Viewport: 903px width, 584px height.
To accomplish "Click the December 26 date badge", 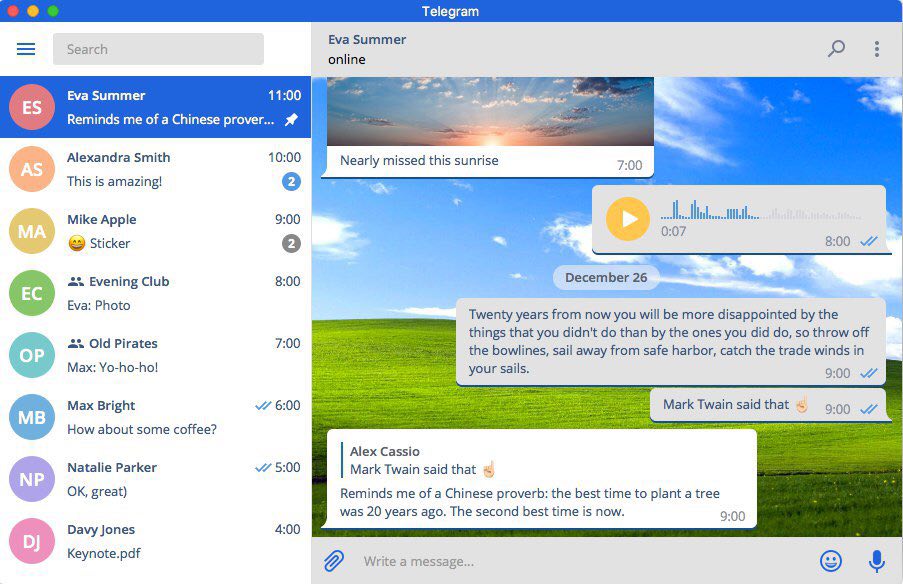I will pyautogui.click(x=606, y=278).
